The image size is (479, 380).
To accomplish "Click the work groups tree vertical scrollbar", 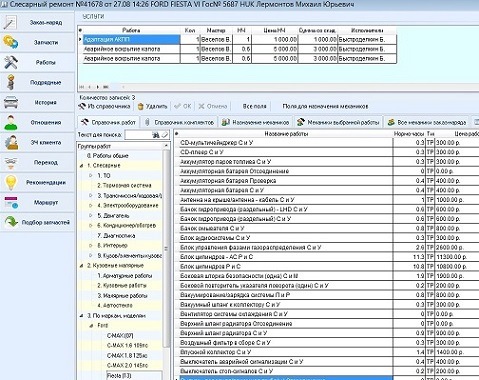I will tap(166, 248).
